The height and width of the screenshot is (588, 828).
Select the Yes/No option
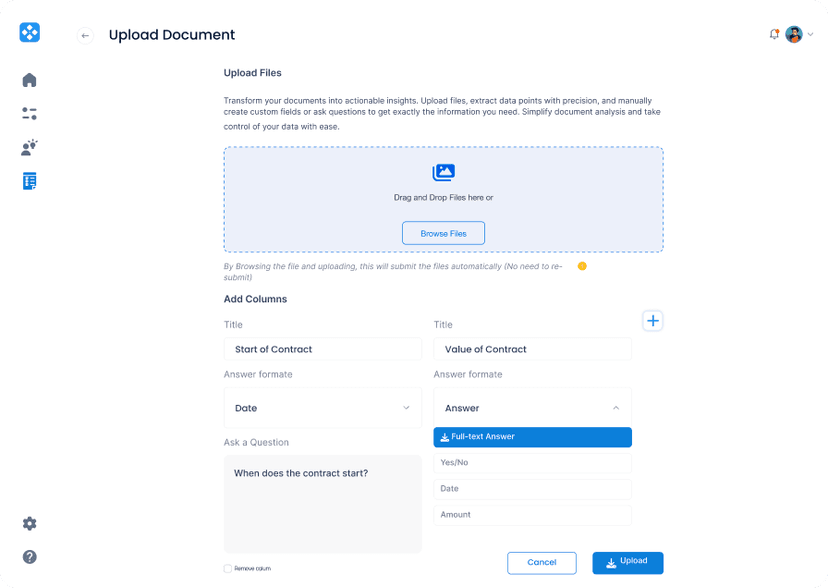coord(532,463)
